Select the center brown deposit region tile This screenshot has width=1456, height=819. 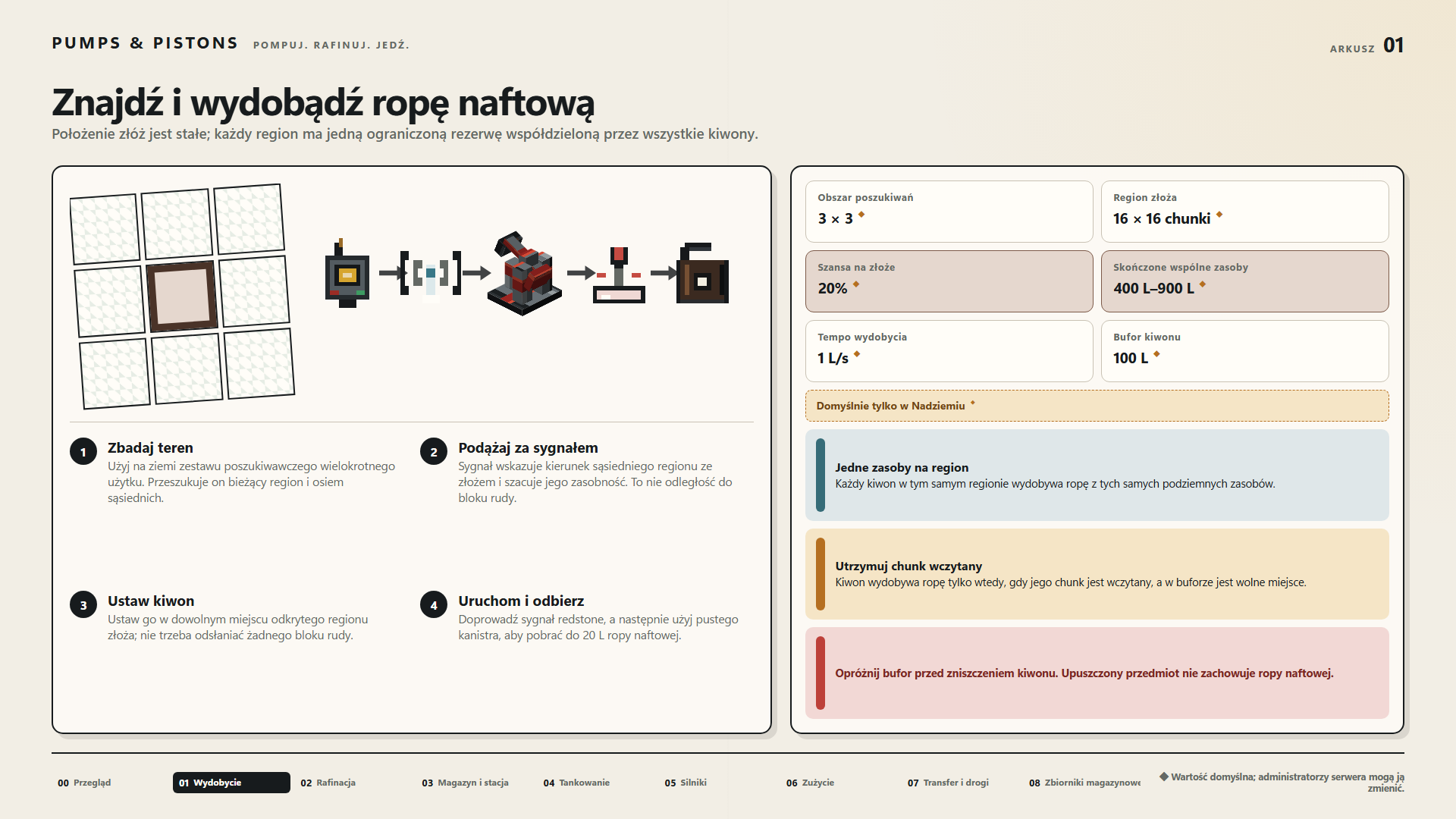click(x=182, y=297)
